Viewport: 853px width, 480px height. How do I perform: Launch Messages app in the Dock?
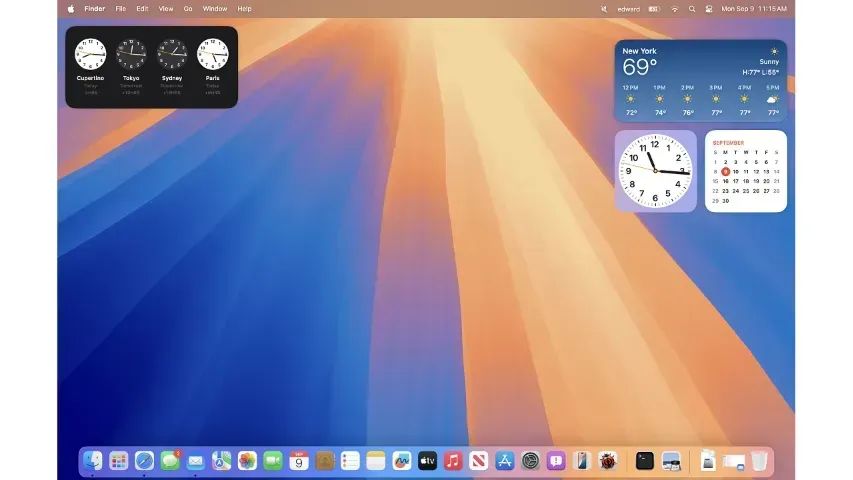170,461
